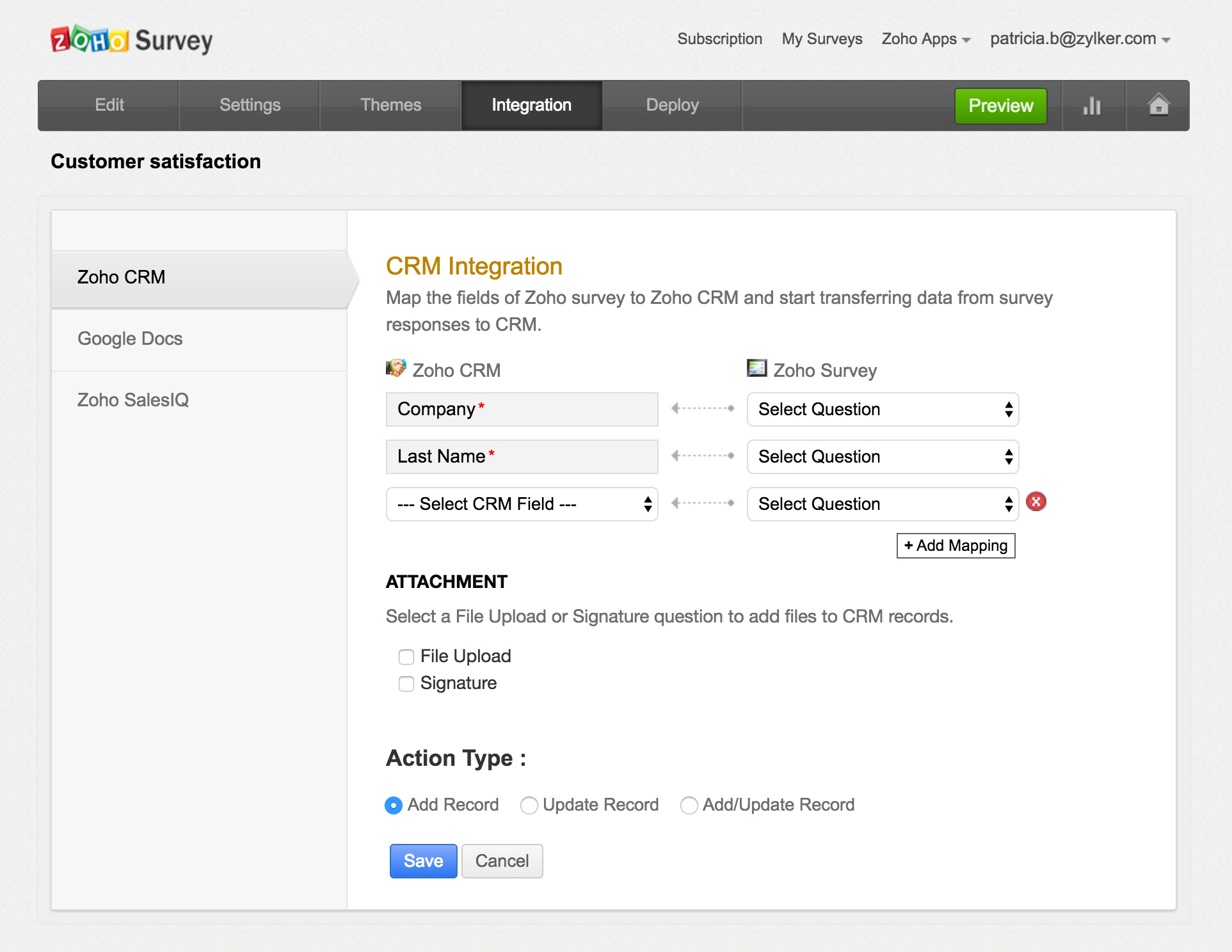
Task: Open the Google Docs integration section
Action: coord(130,339)
